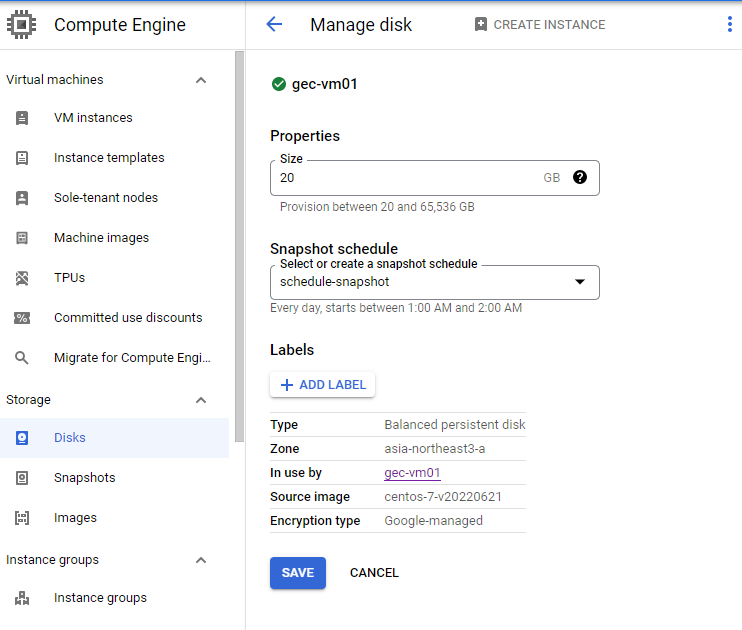
Task: Click the asia-northeast3-a zone value
Action: point(434,449)
